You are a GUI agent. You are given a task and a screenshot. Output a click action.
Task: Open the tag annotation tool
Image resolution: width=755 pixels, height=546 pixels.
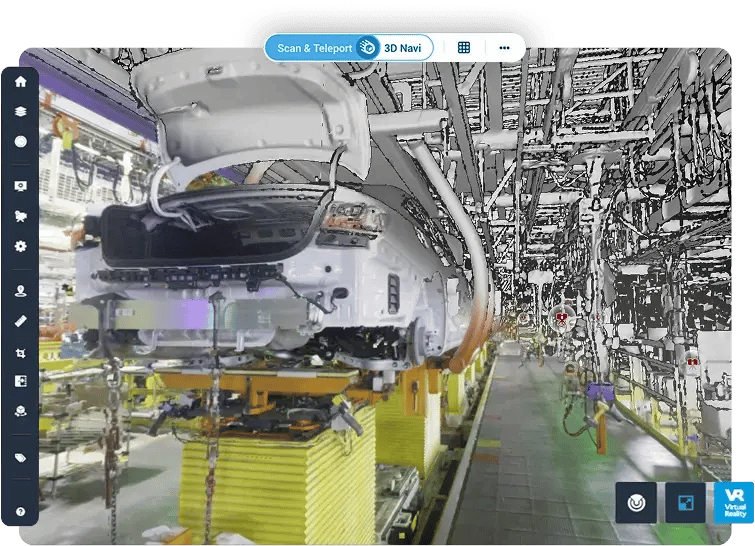tap(20, 457)
